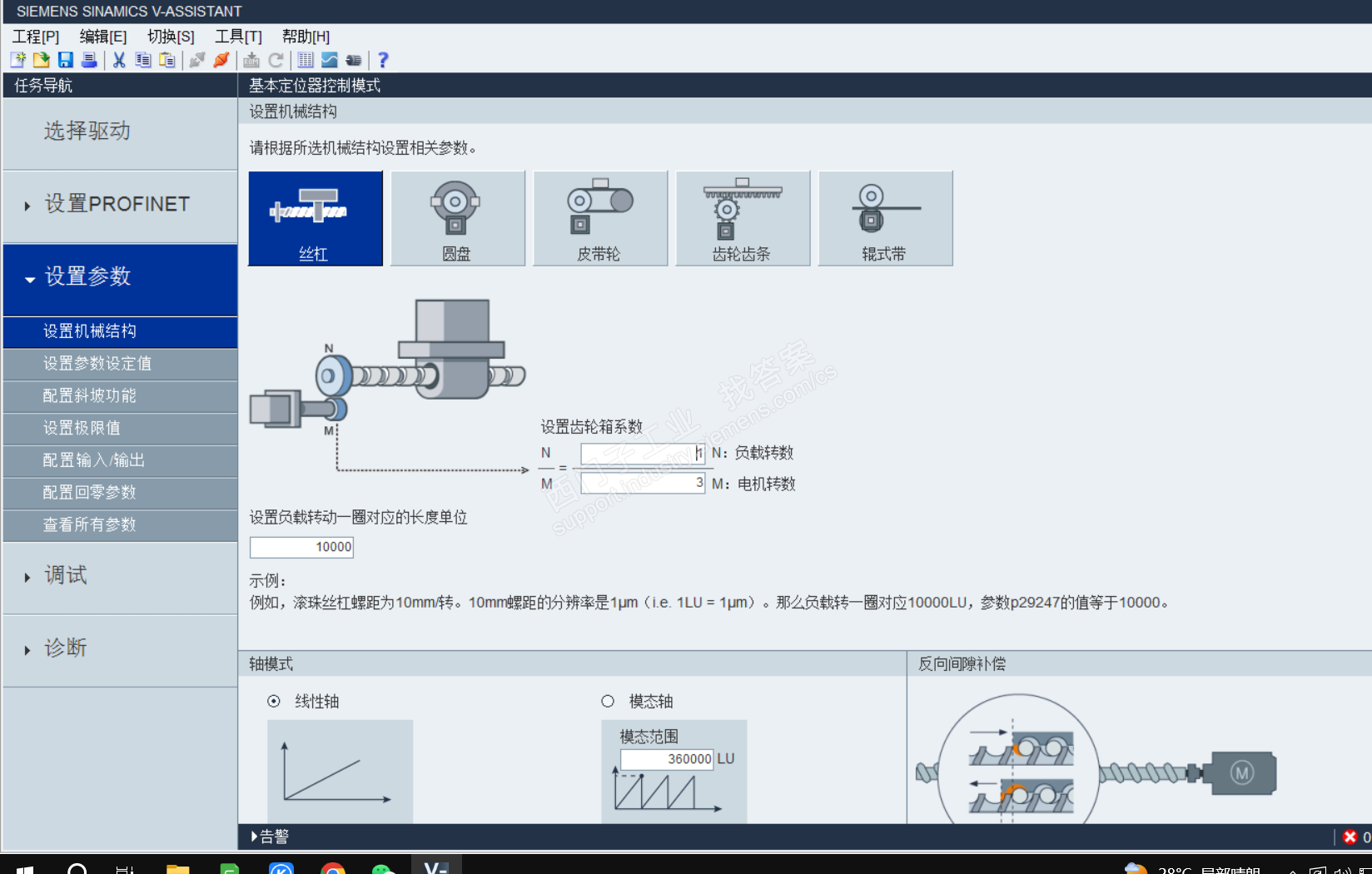
Task: Click the scissors cut icon
Action: [x=119, y=60]
